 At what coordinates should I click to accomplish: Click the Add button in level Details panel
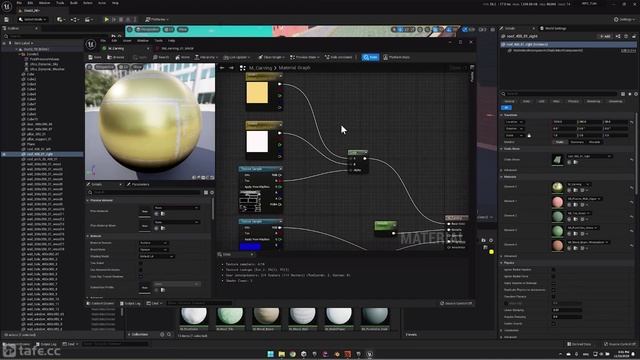pyautogui.click(x=605, y=36)
